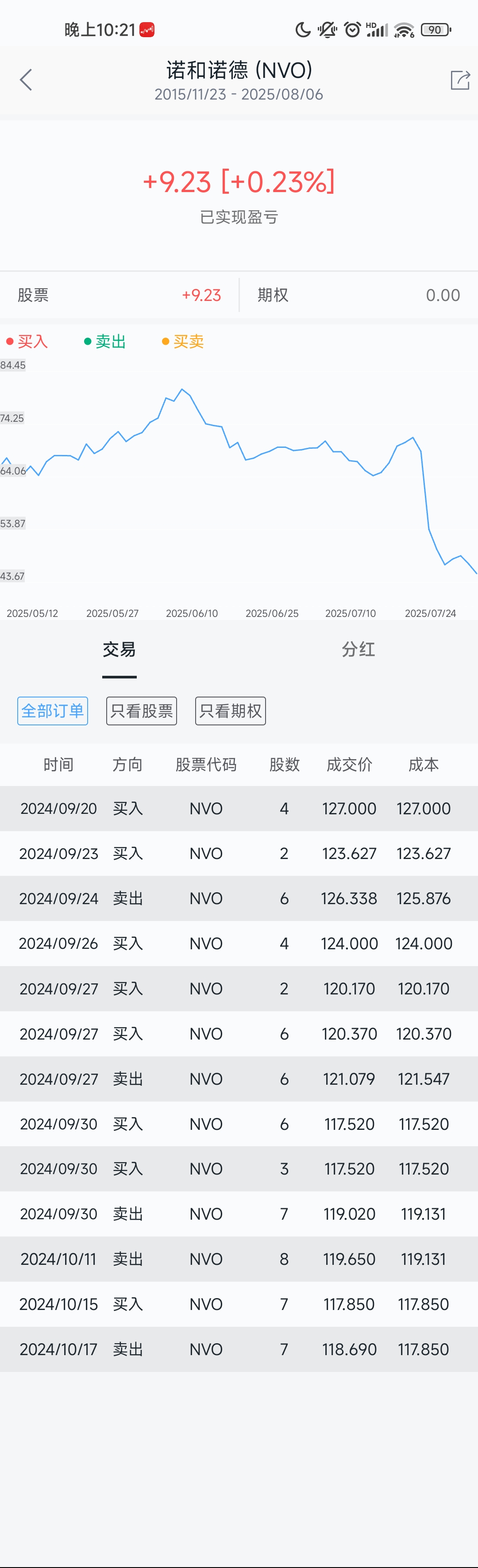Tap the 2024/10/15 trade date
478x1568 pixels.
(x=58, y=1304)
